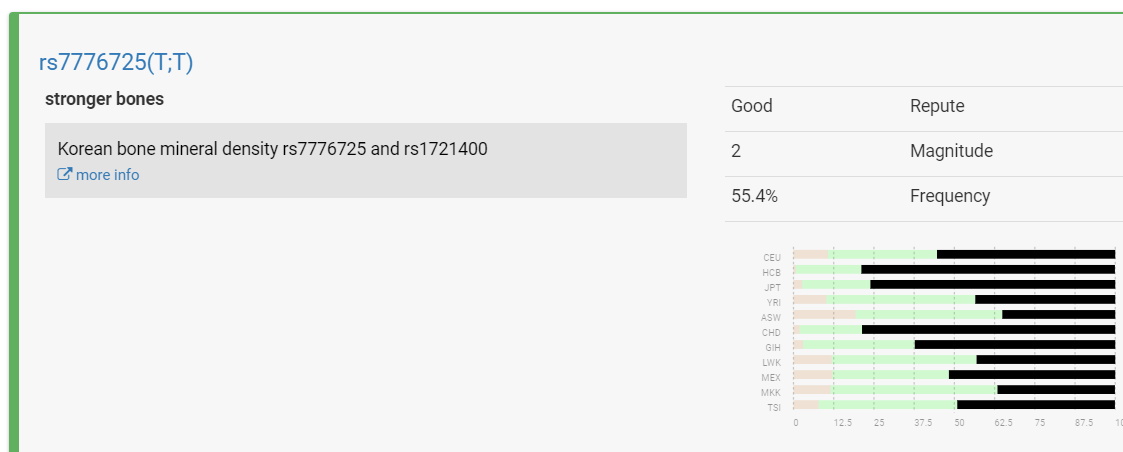Click the Frequency label cell

click(950, 196)
